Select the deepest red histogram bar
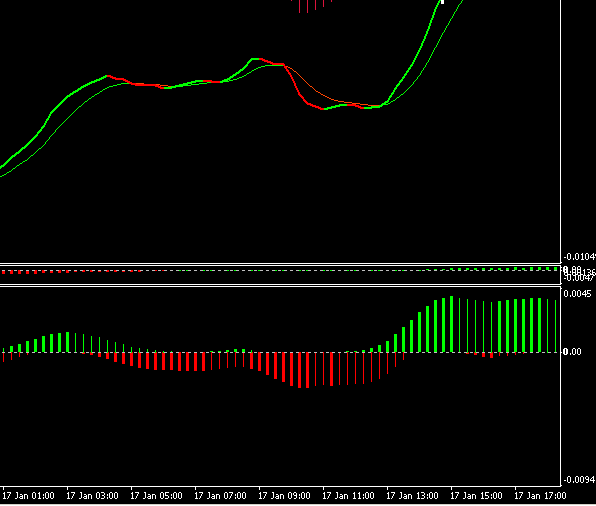Screen dimensions: 596x506 [308, 370]
